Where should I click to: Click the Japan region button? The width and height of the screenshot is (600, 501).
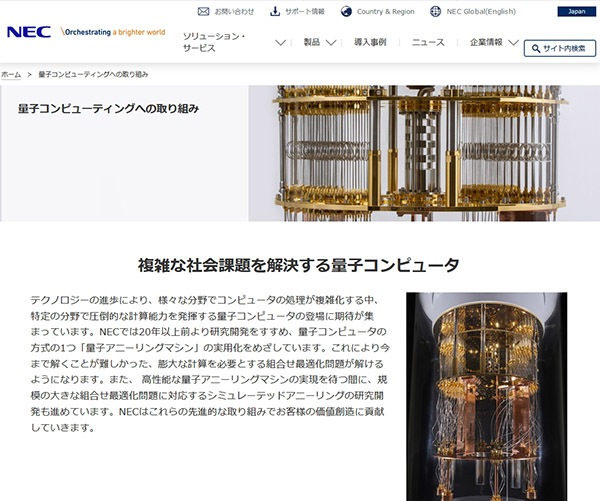tap(577, 11)
